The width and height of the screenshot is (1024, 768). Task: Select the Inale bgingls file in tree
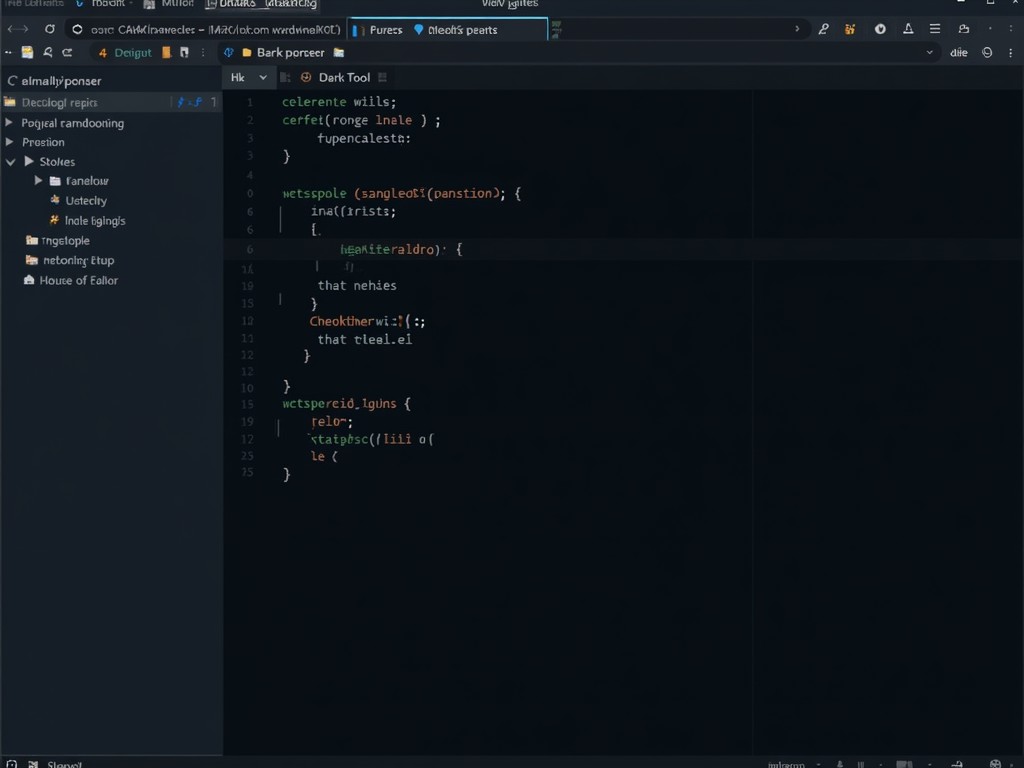95,220
